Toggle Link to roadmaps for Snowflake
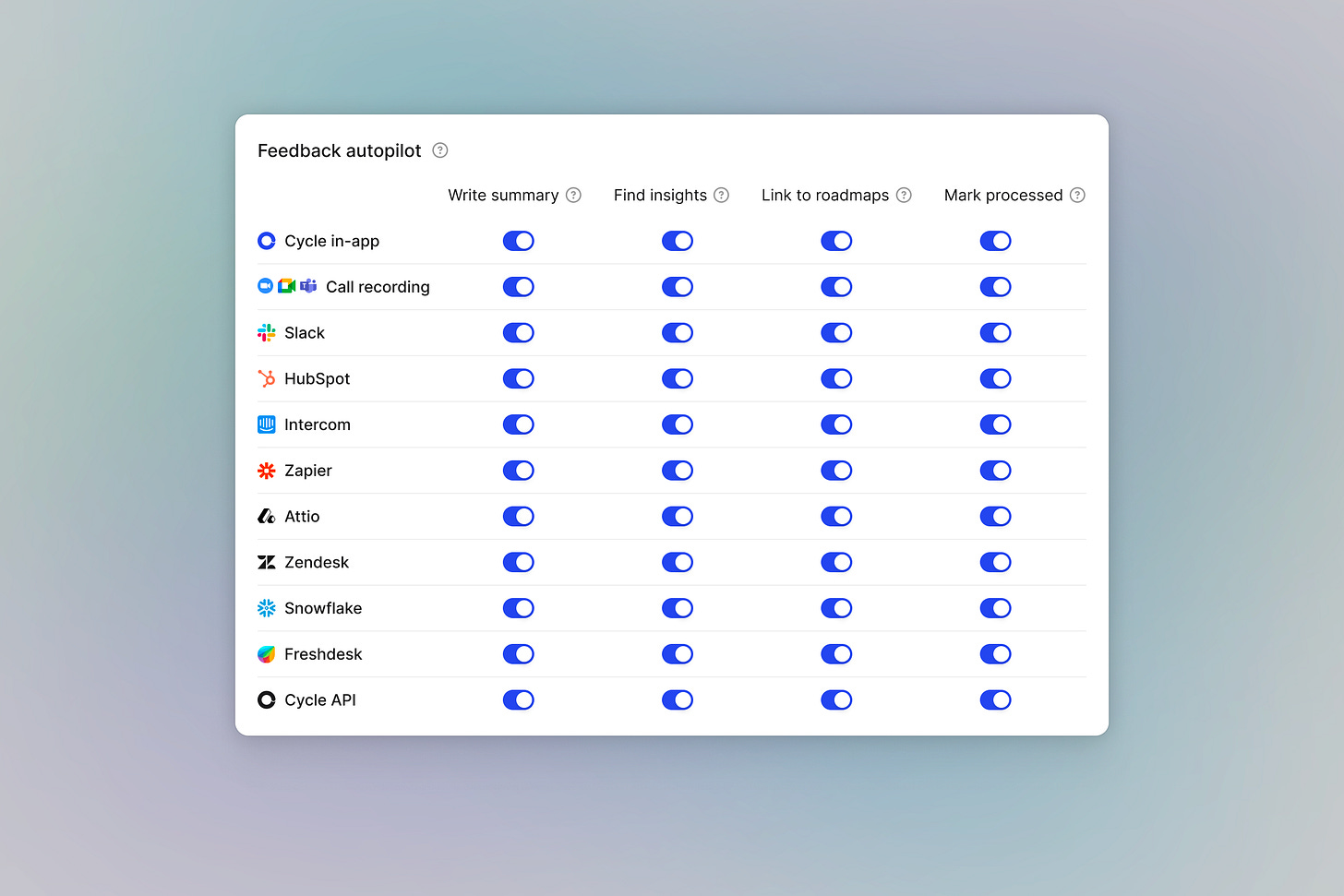Screen dimensions: 1344x896 click(836, 608)
